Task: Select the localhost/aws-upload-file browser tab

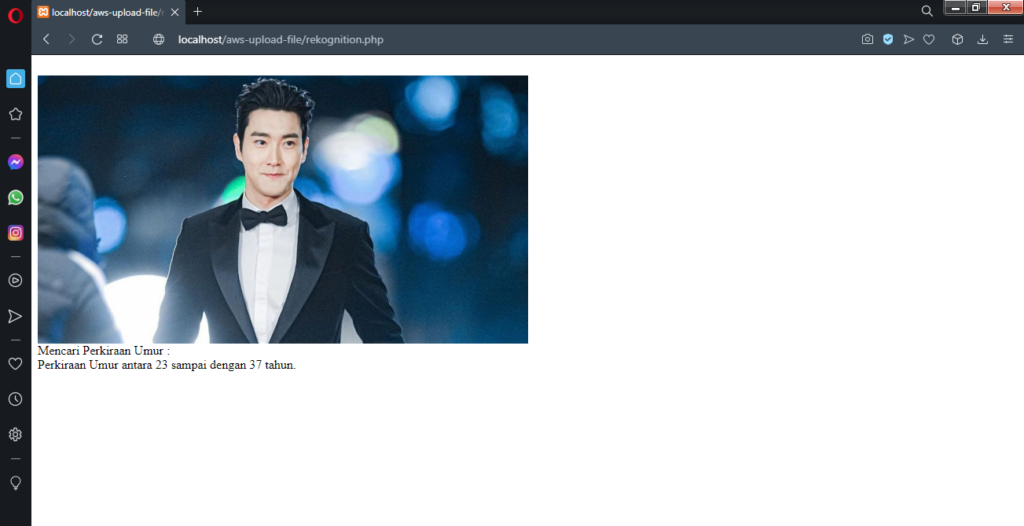Action: [x=108, y=12]
